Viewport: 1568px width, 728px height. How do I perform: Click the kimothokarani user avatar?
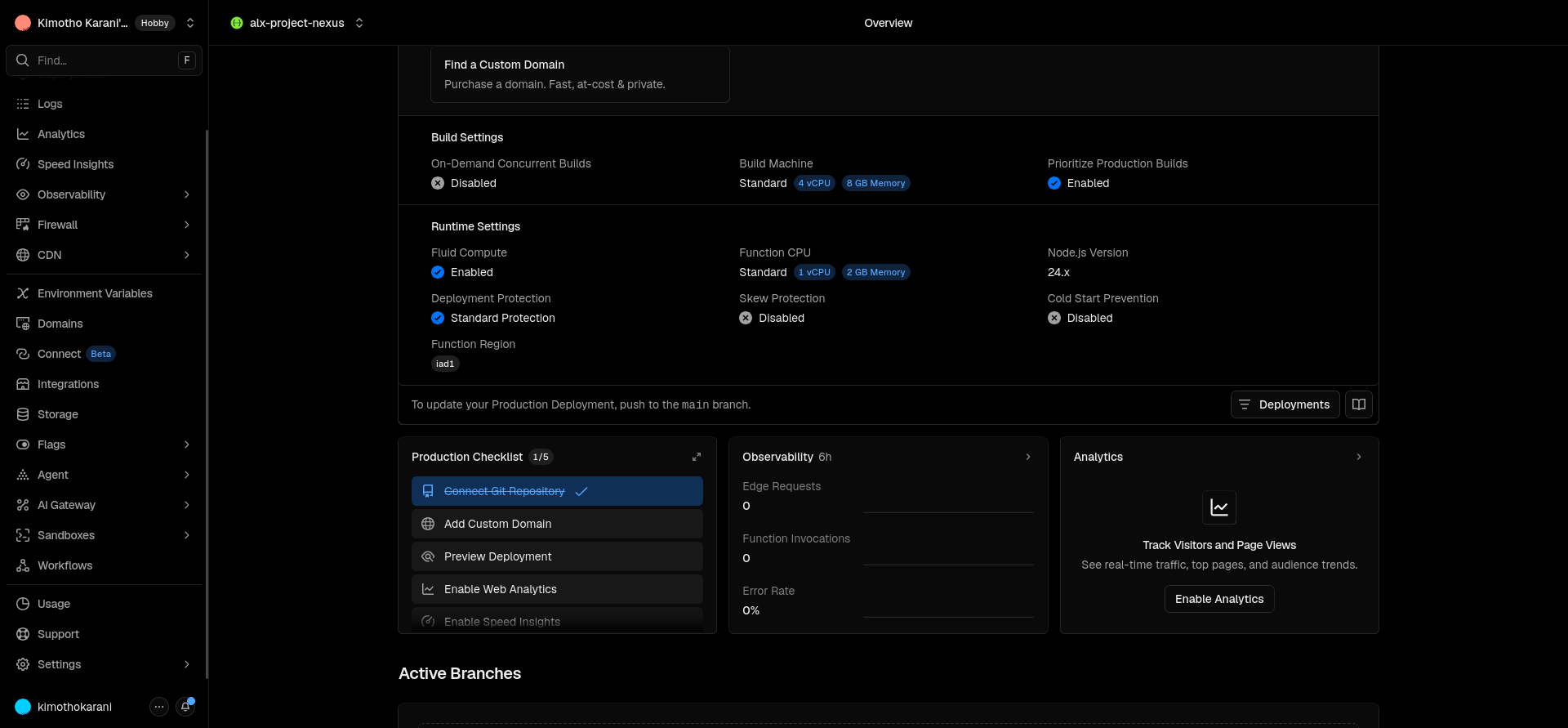tap(23, 707)
